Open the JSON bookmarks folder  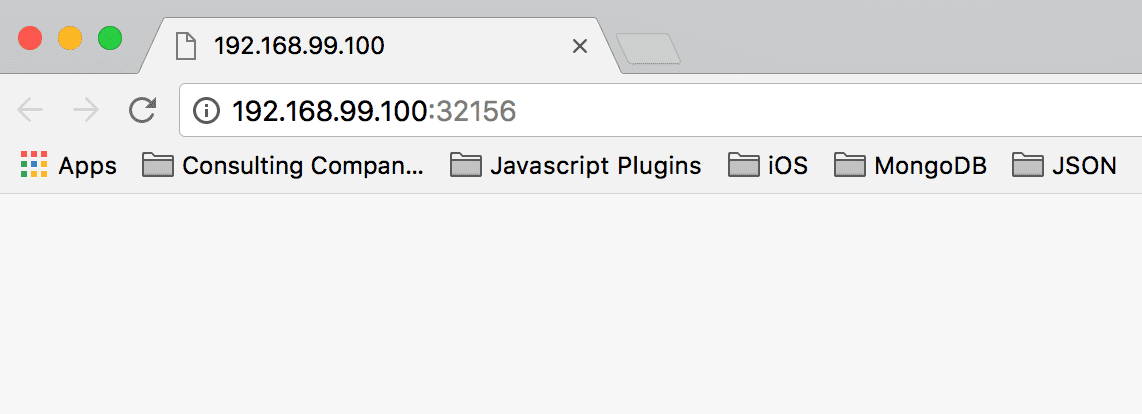click(1064, 165)
